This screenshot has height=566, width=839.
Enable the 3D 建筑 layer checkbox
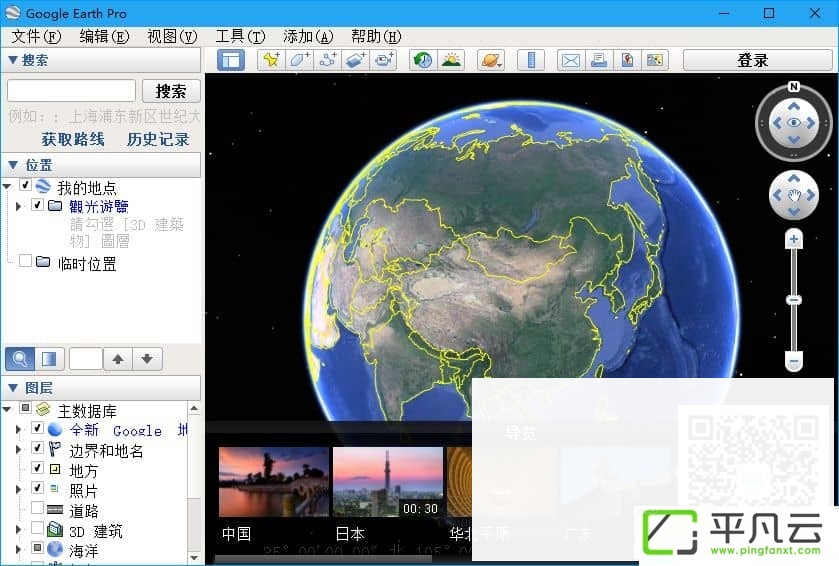coord(37,527)
